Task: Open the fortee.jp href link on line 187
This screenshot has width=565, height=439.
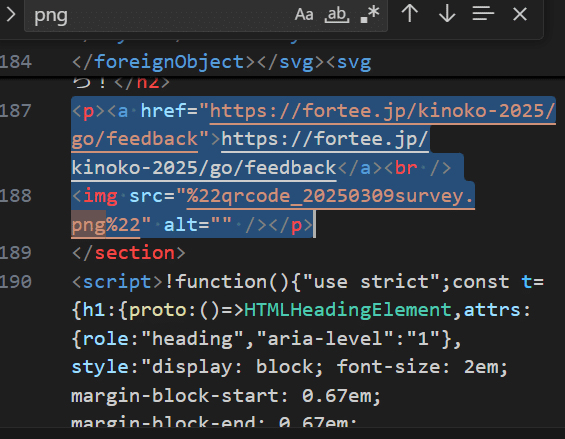Action: pyautogui.click(x=383, y=111)
